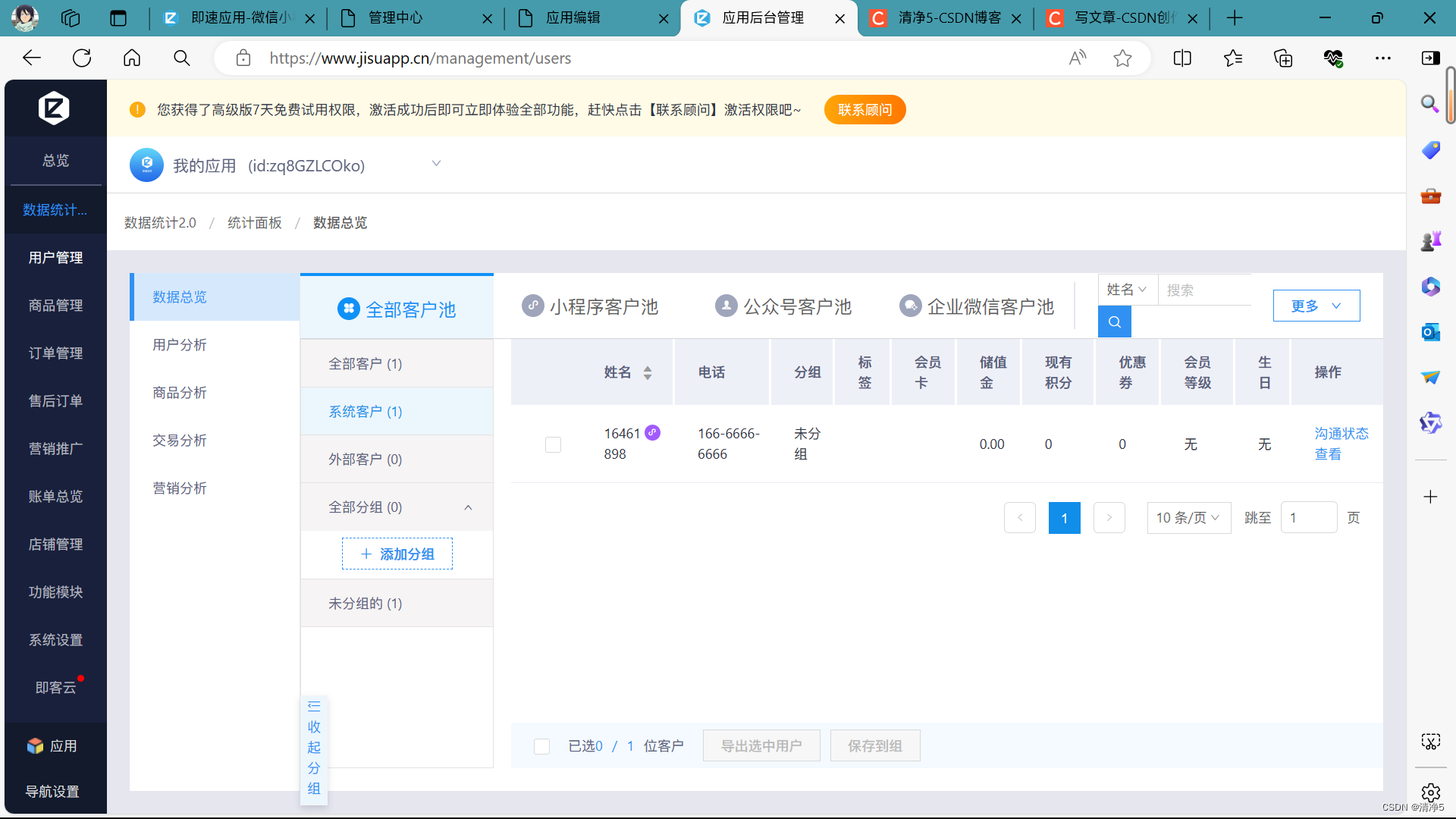Click the mini-program badge beside customer 16461898
The width and height of the screenshot is (1456, 819).
coord(652,432)
